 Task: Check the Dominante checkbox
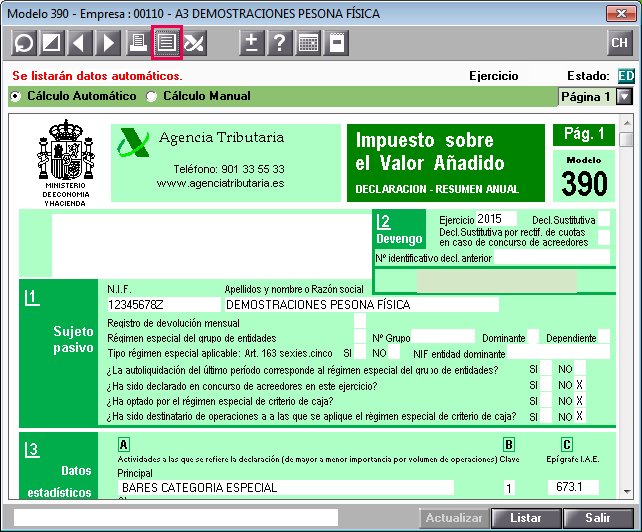coord(533,336)
